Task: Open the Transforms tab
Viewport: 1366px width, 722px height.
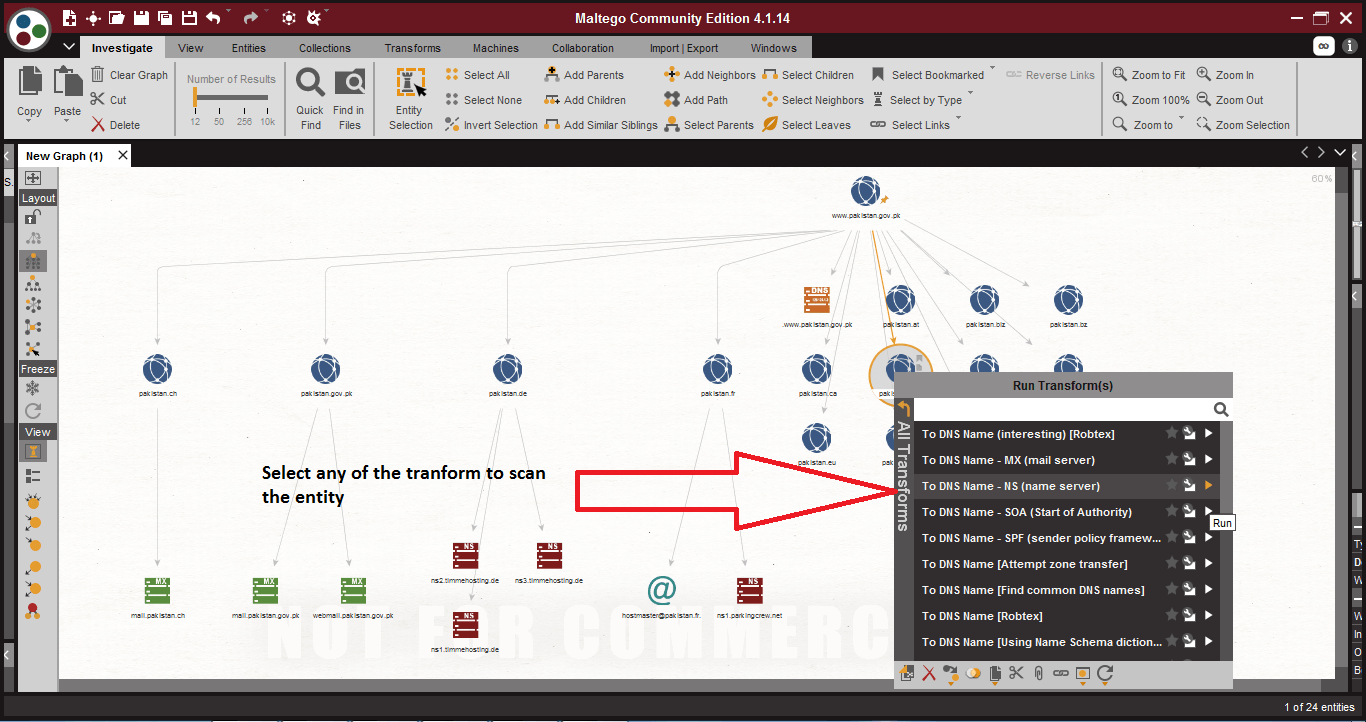Action: pos(412,48)
